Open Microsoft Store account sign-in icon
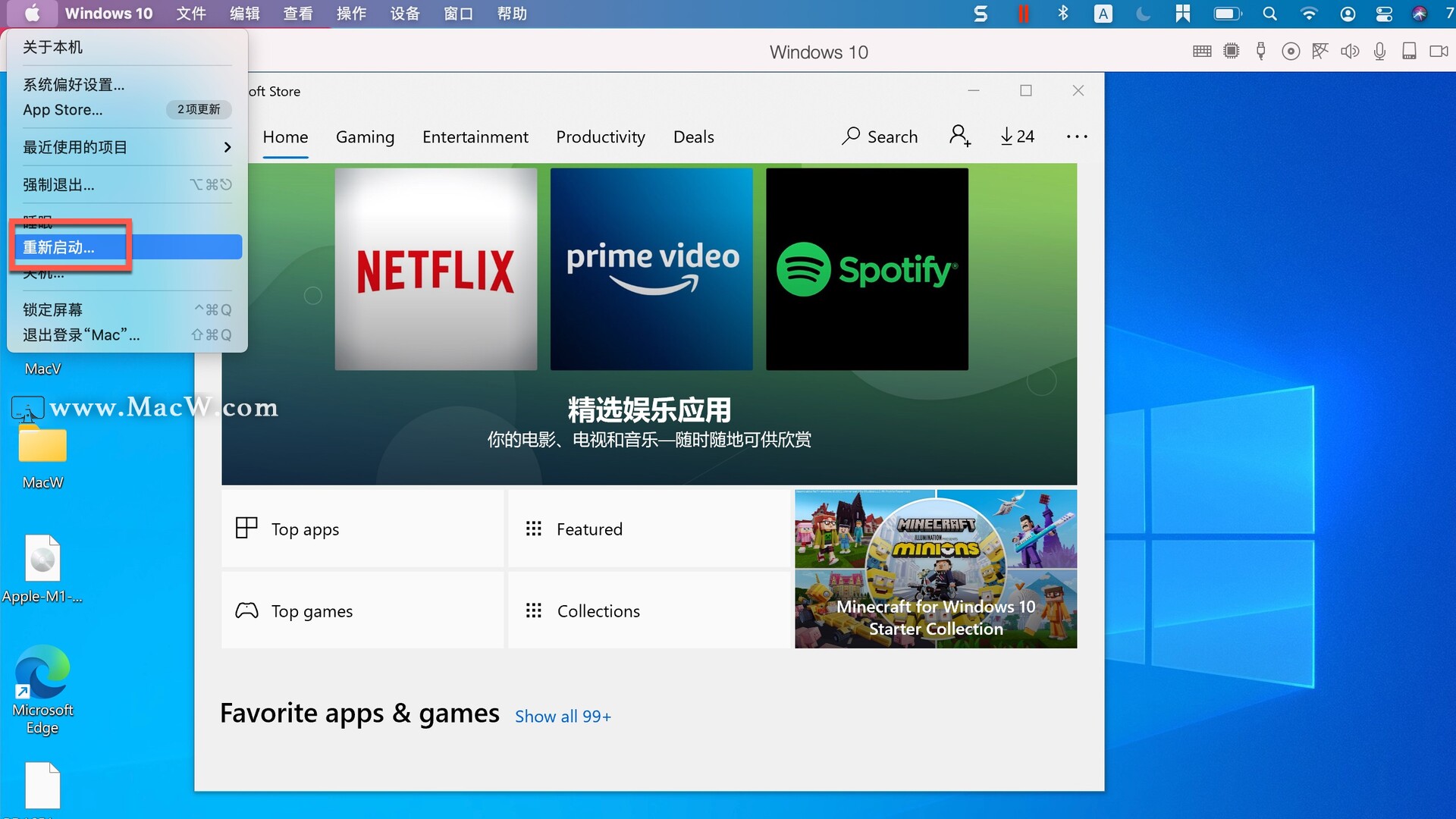This screenshot has height=819, width=1456. coord(960,136)
